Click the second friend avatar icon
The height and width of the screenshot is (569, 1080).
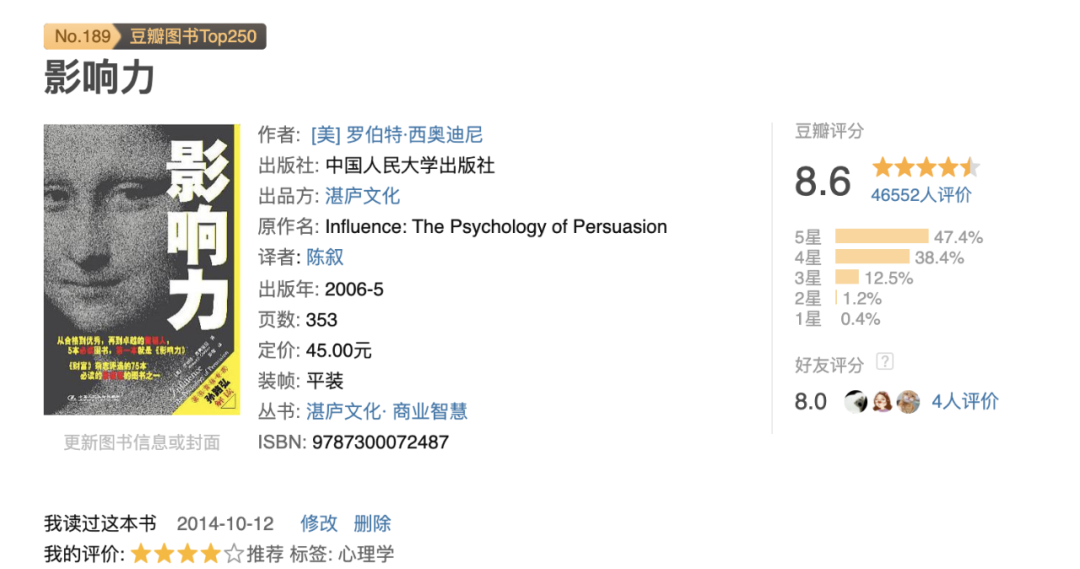coord(882,402)
